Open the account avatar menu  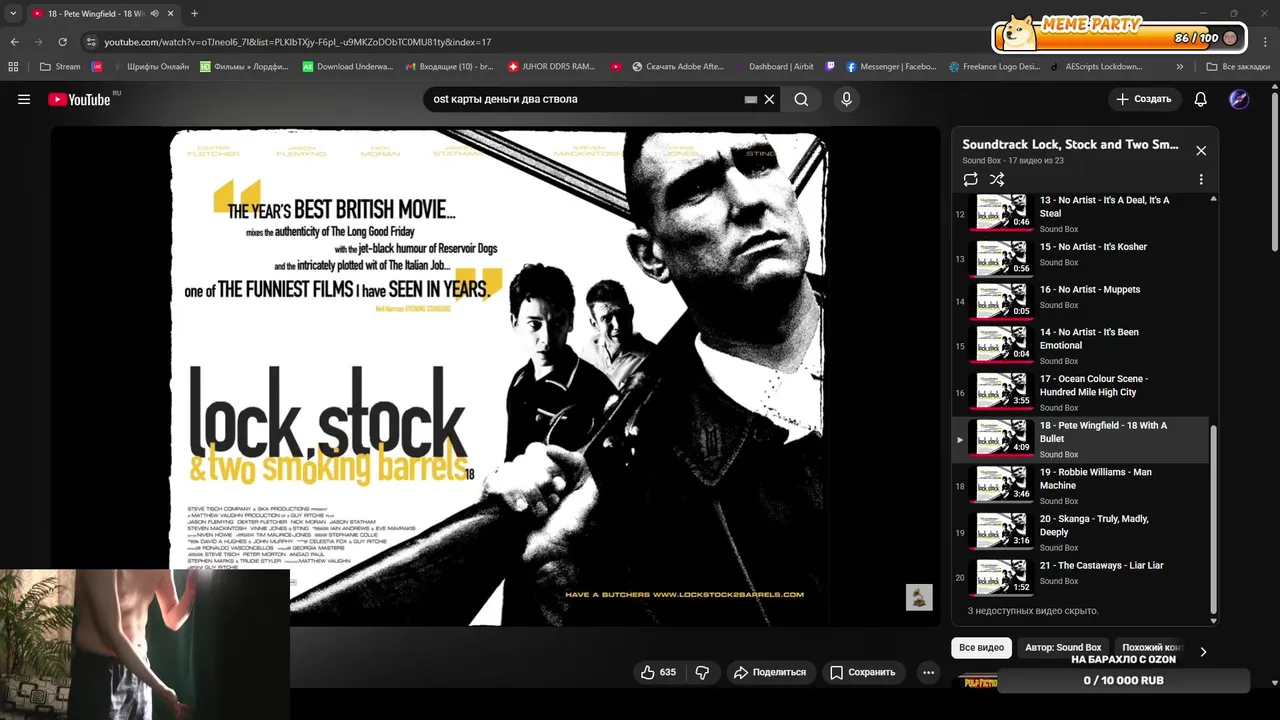[1239, 99]
